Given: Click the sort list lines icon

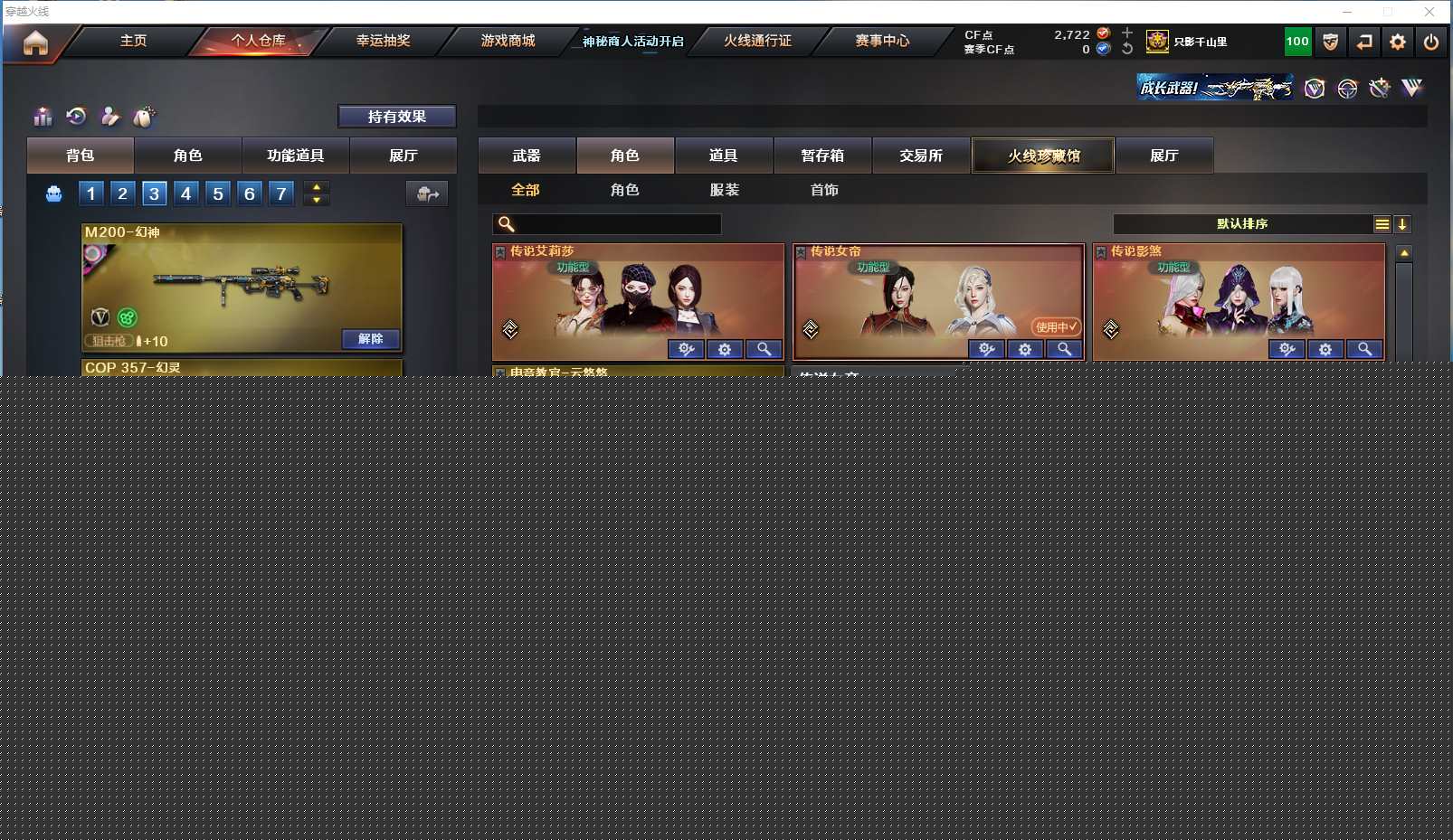Looking at the screenshot, I should point(1382,224).
